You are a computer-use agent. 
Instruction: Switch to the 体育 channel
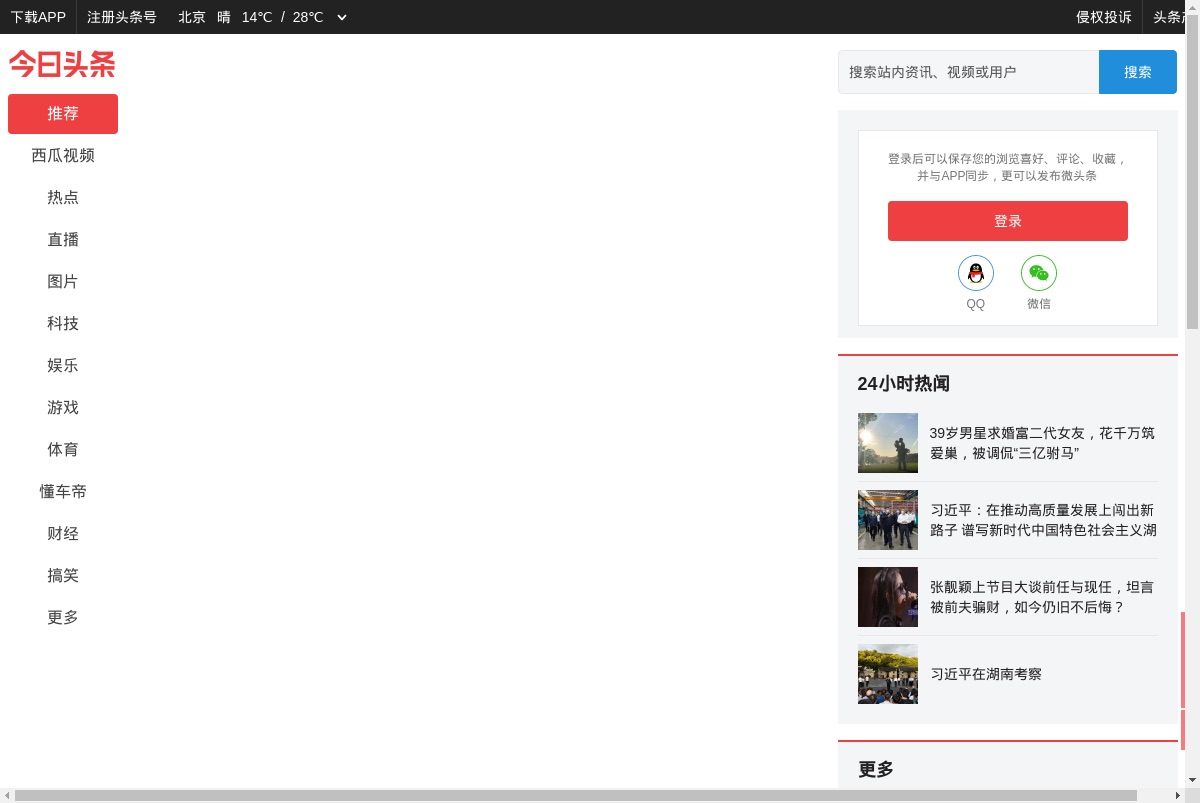point(63,450)
